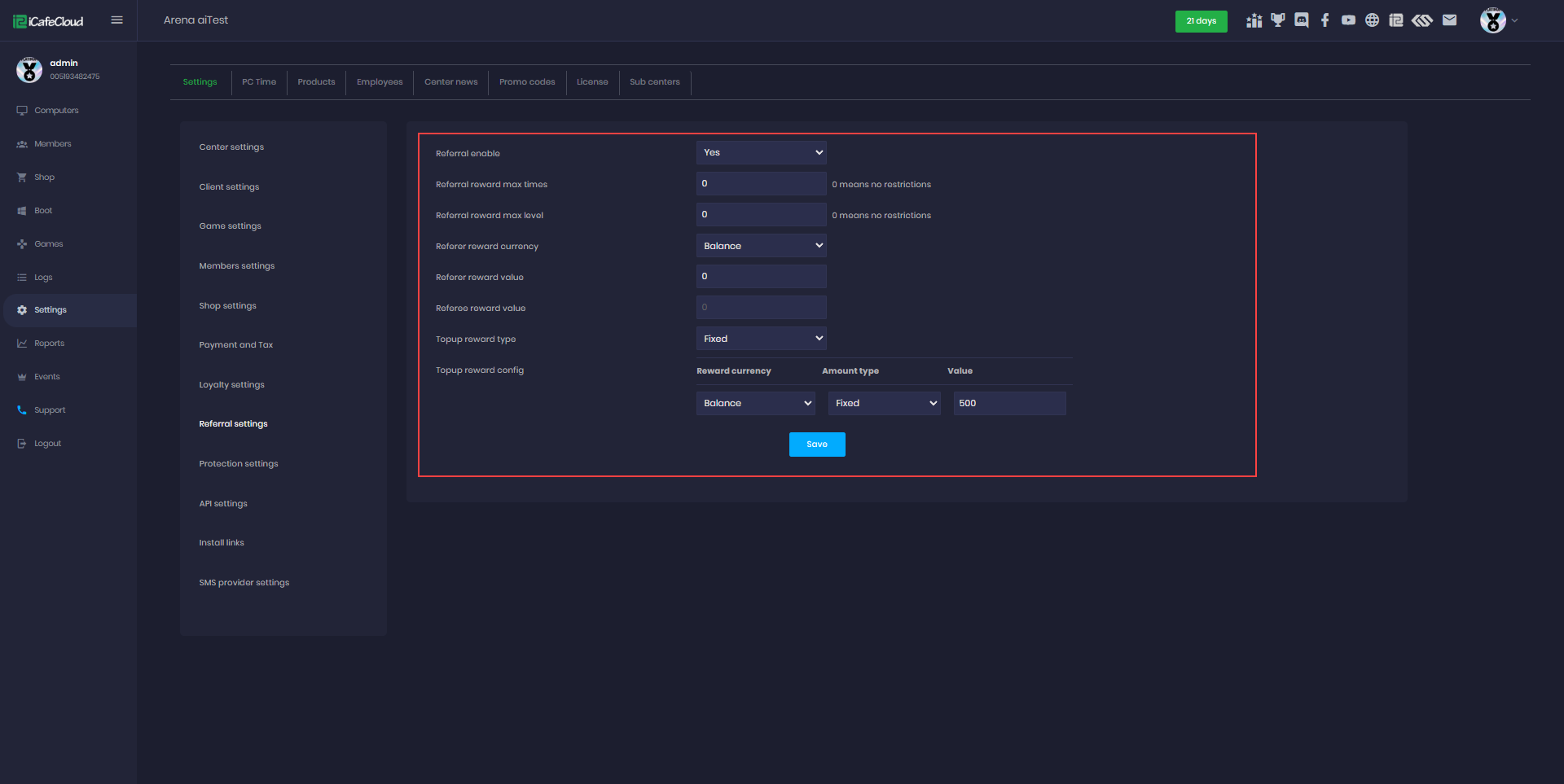Image resolution: width=1564 pixels, height=784 pixels.
Task: Expand the Referral enable dropdown
Action: 761,152
